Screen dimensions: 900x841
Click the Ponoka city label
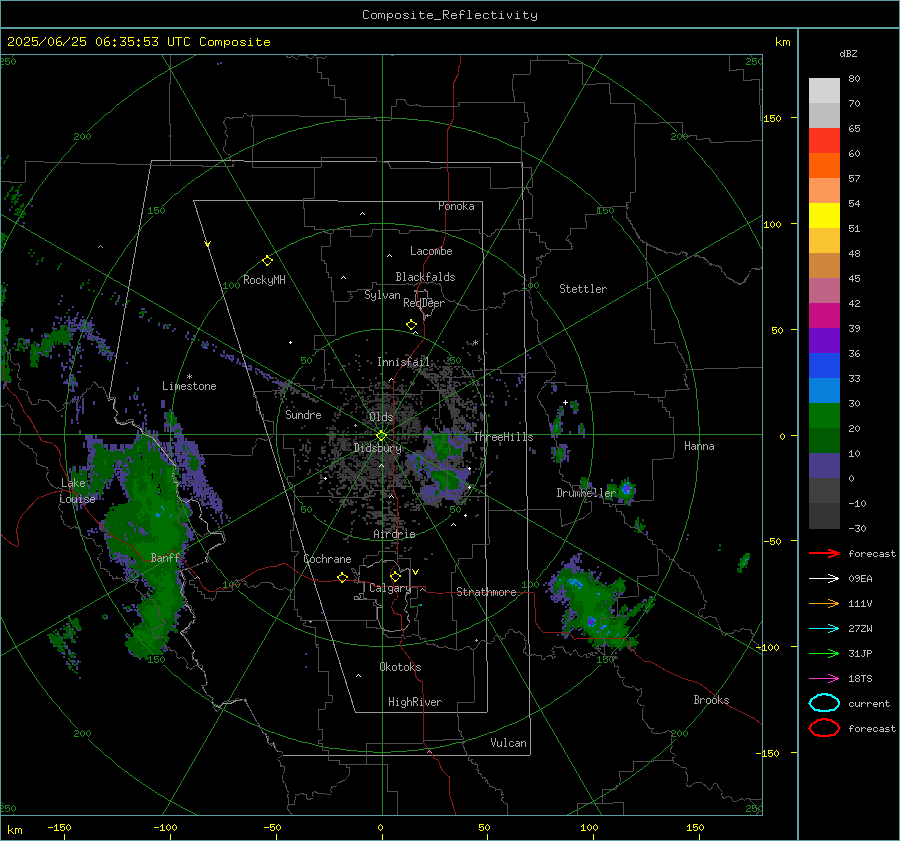tap(456, 206)
